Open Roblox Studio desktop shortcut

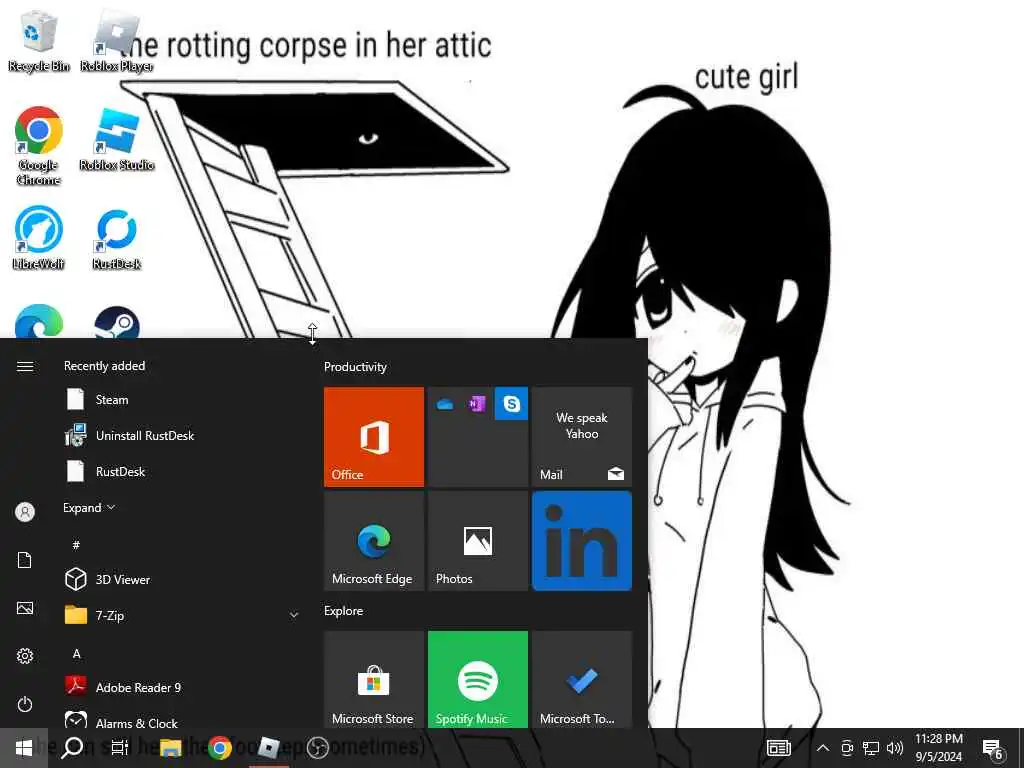click(117, 140)
